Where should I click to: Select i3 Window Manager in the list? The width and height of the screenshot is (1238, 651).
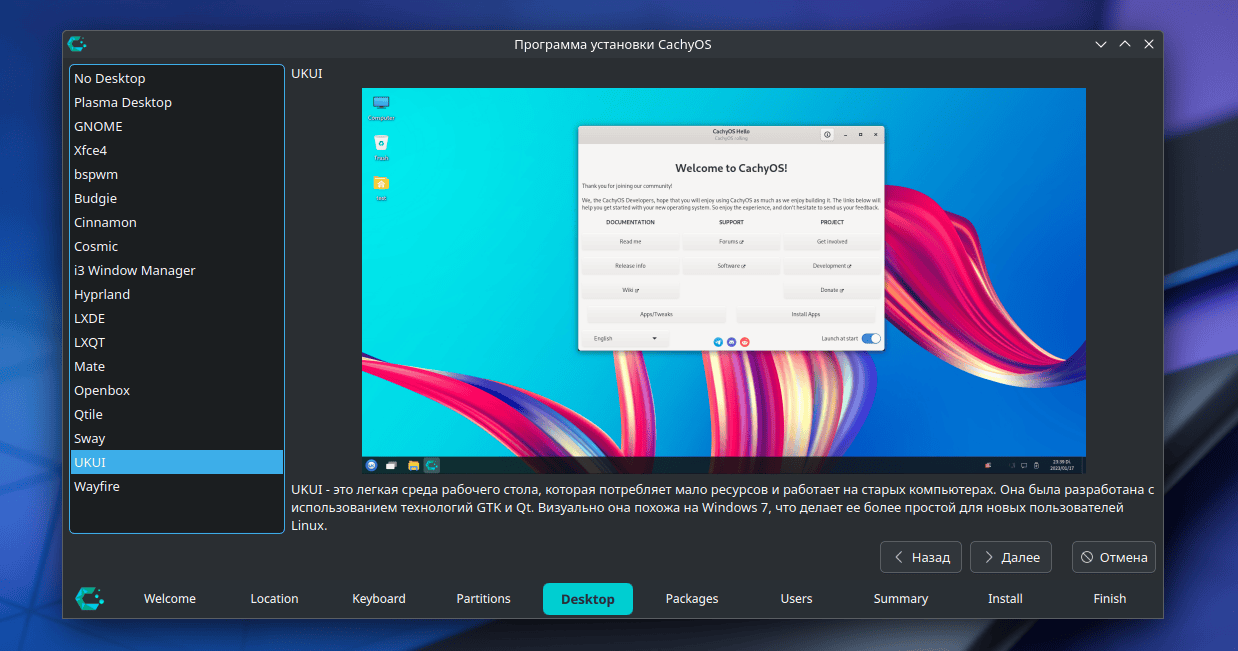pos(135,270)
